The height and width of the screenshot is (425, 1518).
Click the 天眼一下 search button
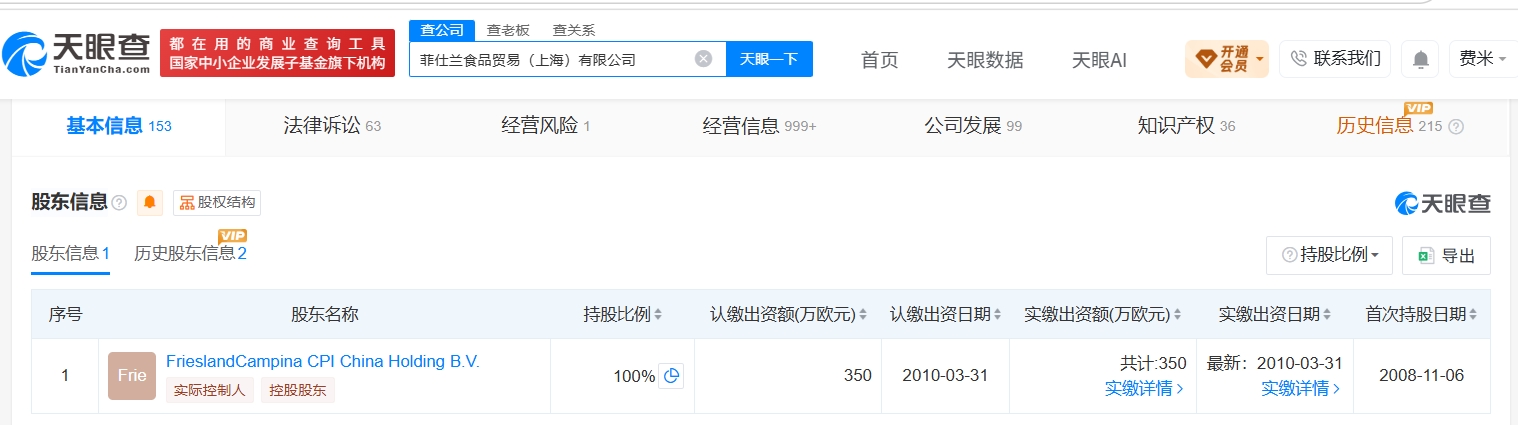(769, 59)
